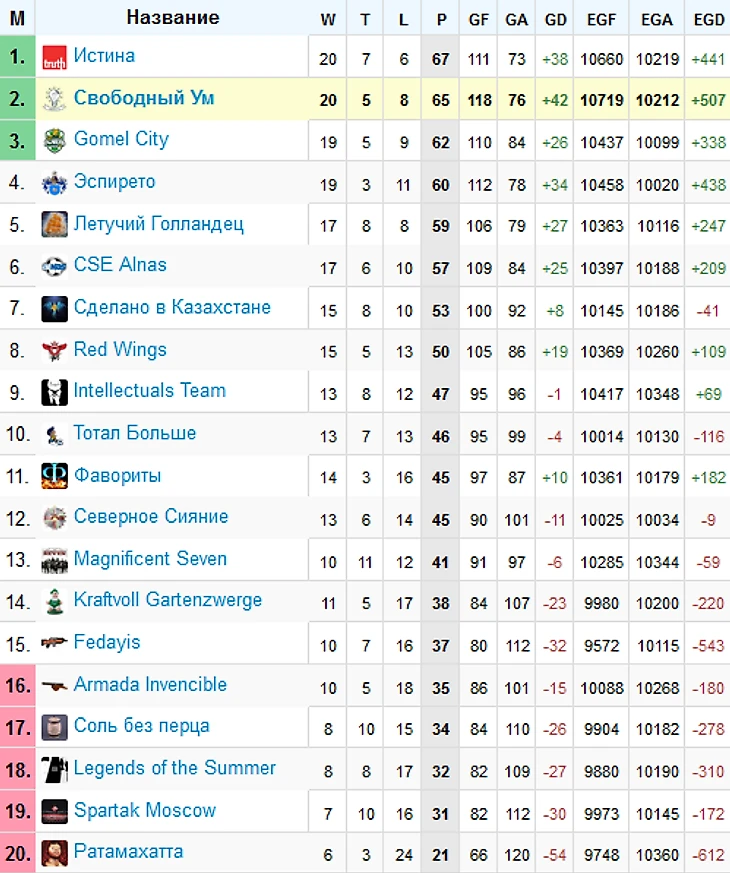Click the EGD column header
730x873 pixels.
(x=708, y=19)
